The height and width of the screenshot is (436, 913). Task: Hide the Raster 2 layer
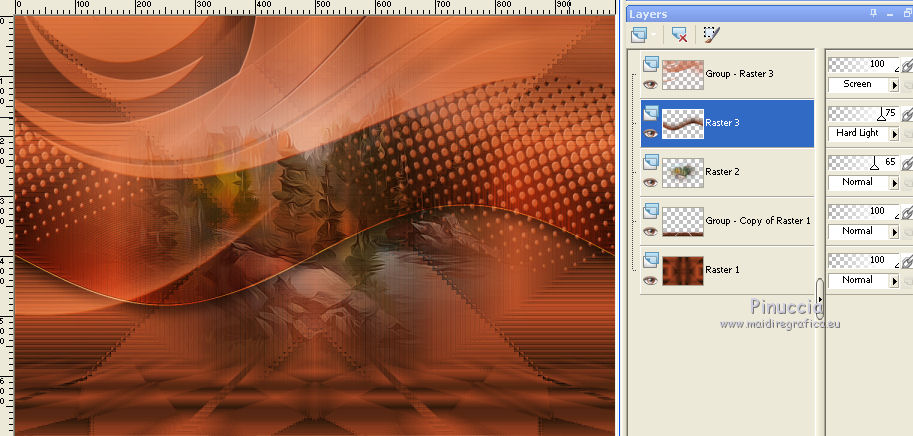click(x=650, y=182)
